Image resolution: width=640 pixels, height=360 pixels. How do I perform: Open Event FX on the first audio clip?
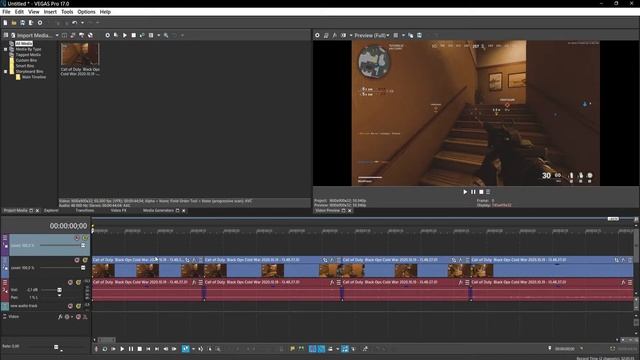point(194,282)
